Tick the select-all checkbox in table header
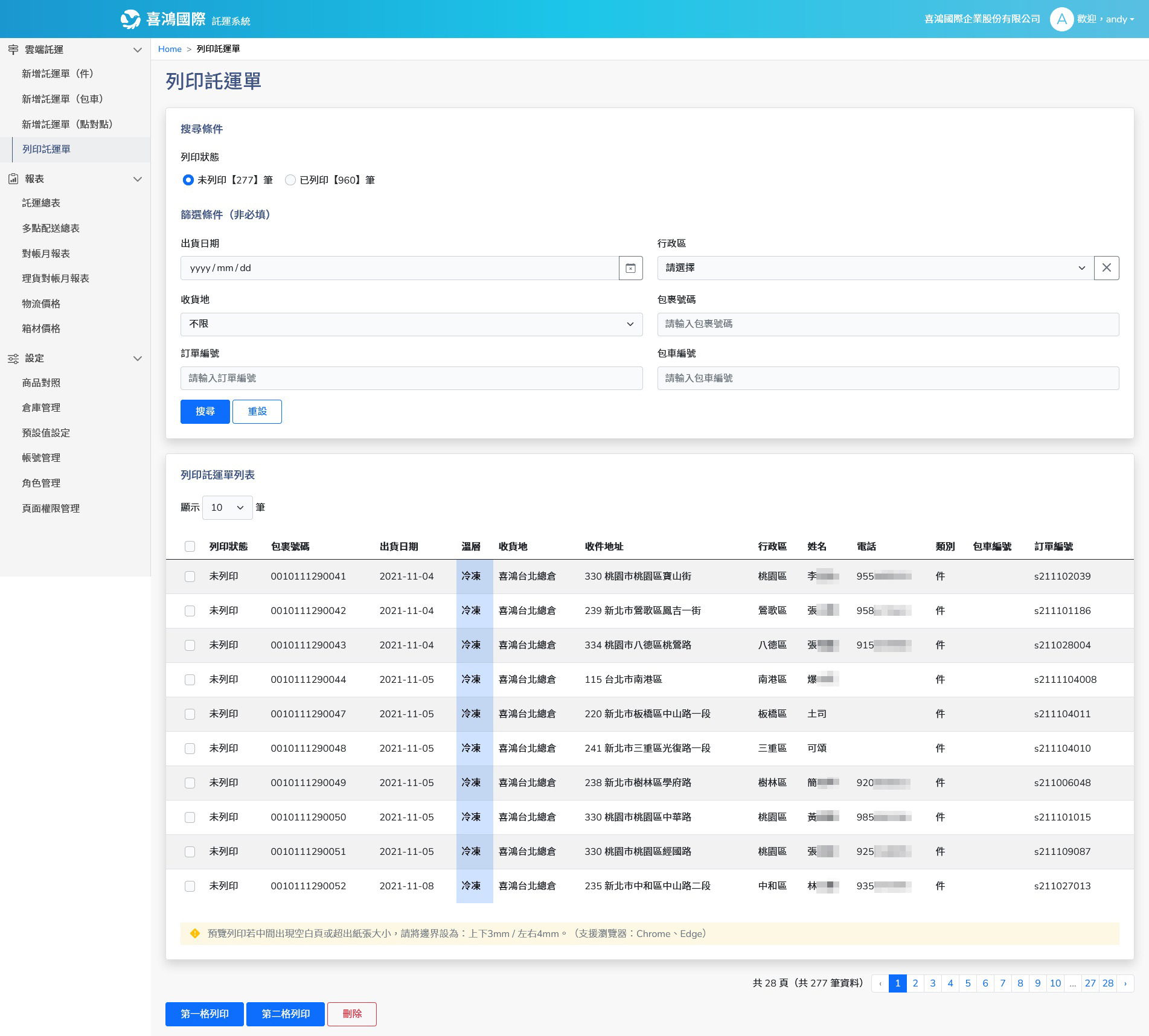 click(x=190, y=546)
